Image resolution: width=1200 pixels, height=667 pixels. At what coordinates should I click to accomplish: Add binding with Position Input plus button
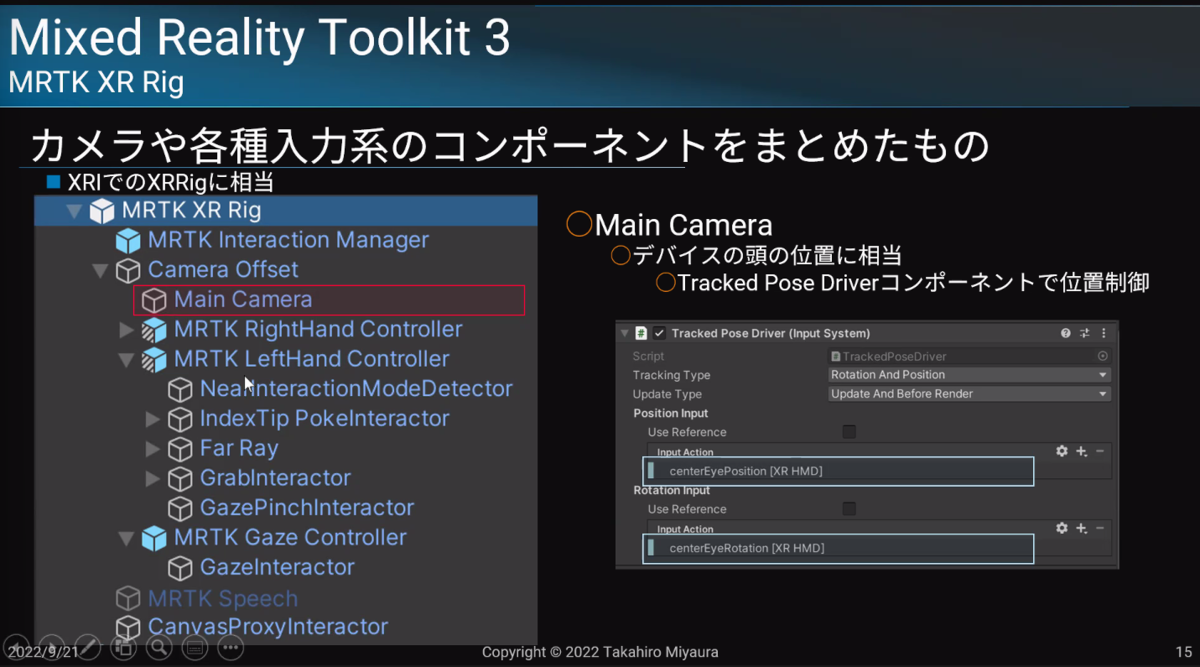pos(1082,452)
